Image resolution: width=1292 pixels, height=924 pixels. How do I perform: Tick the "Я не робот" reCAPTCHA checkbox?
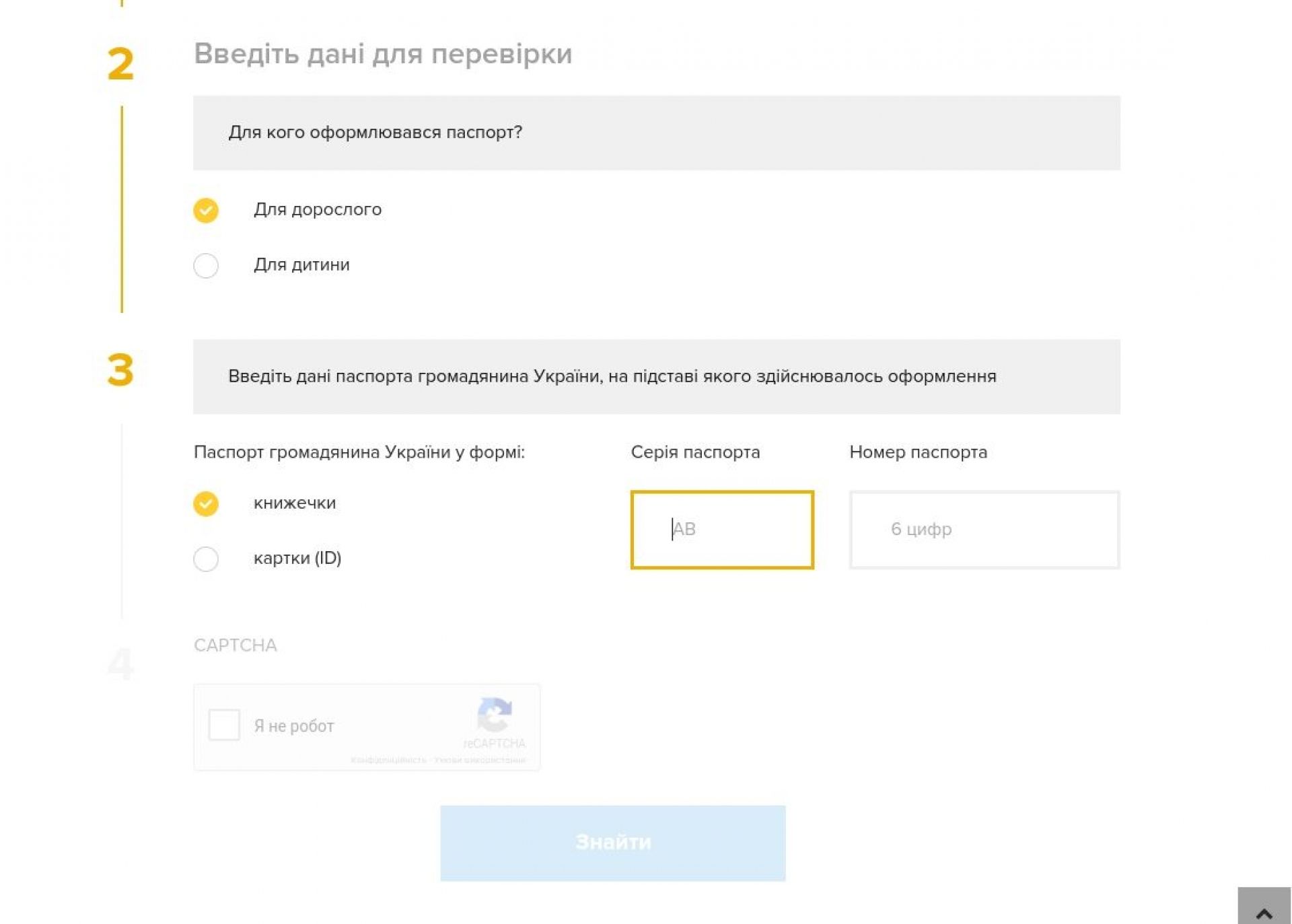(x=224, y=725)
